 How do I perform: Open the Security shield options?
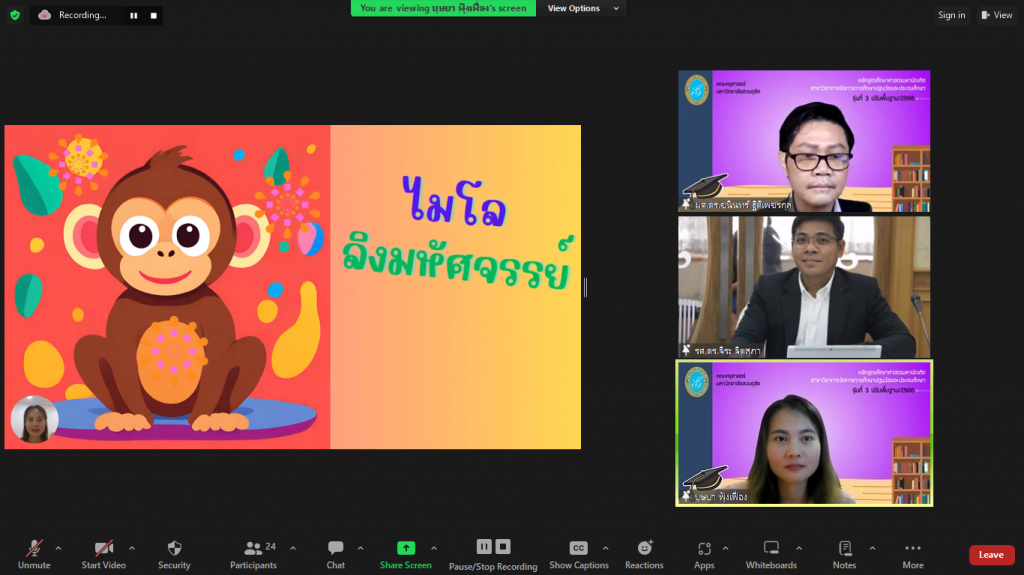(x=174, y=554)
